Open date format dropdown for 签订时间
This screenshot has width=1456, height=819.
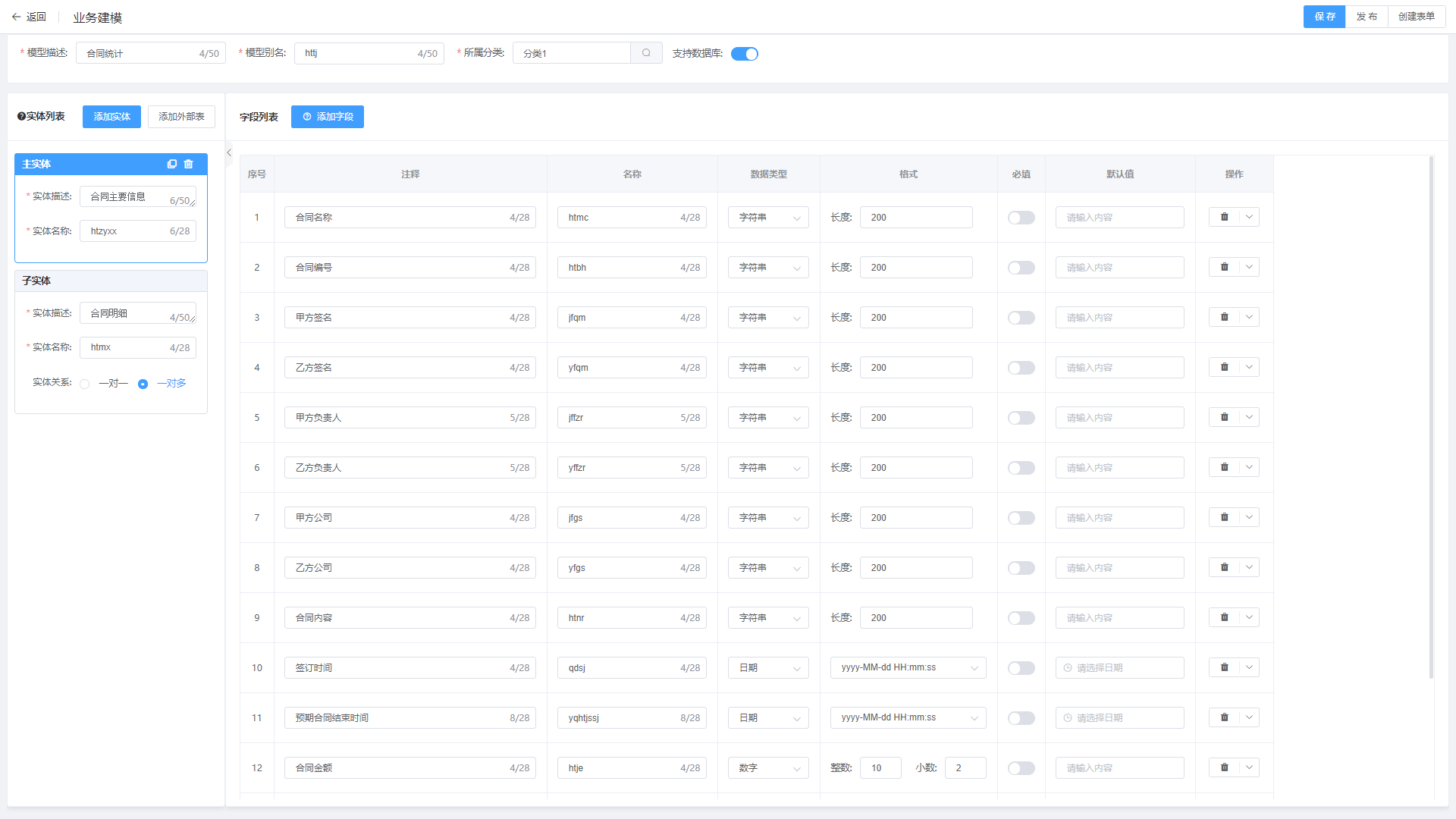point(908,667)
